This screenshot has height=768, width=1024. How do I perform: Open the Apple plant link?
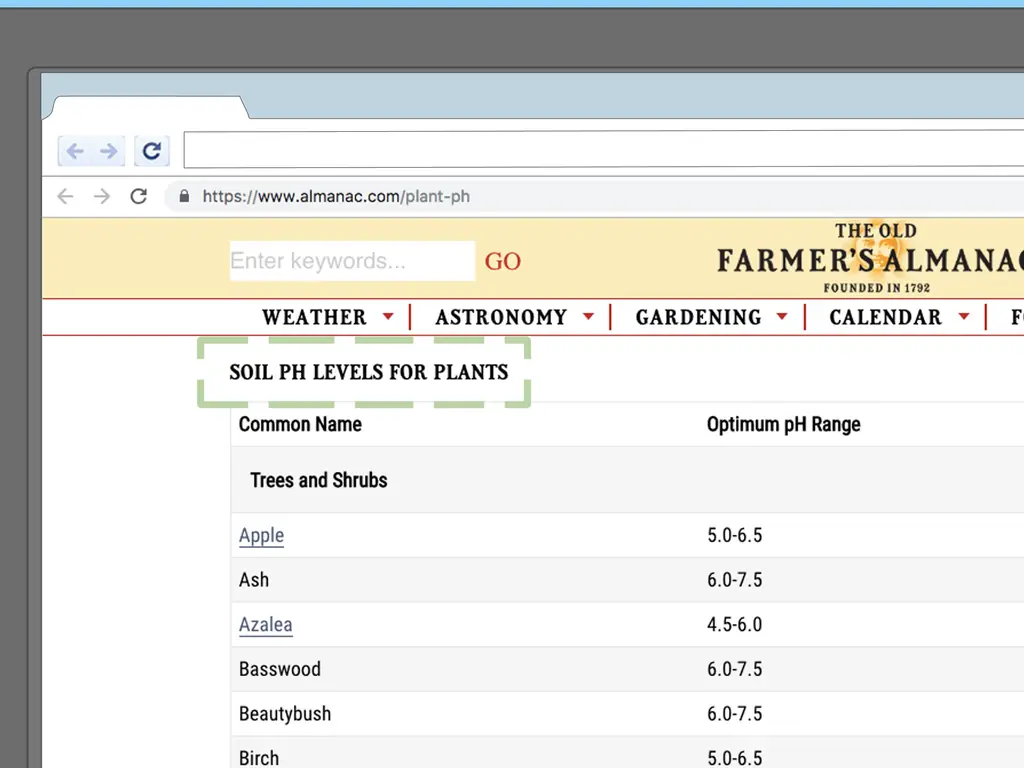pos(261,536)
